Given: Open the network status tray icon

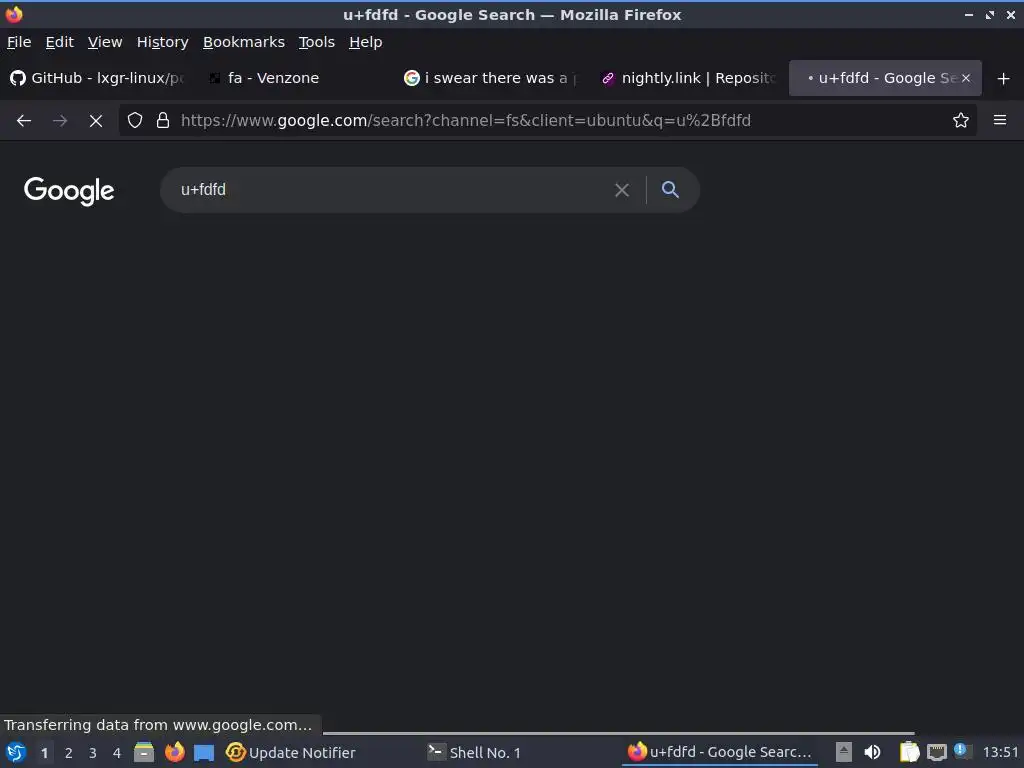Looking at the screenshot, I should click(x=936, y=752).
